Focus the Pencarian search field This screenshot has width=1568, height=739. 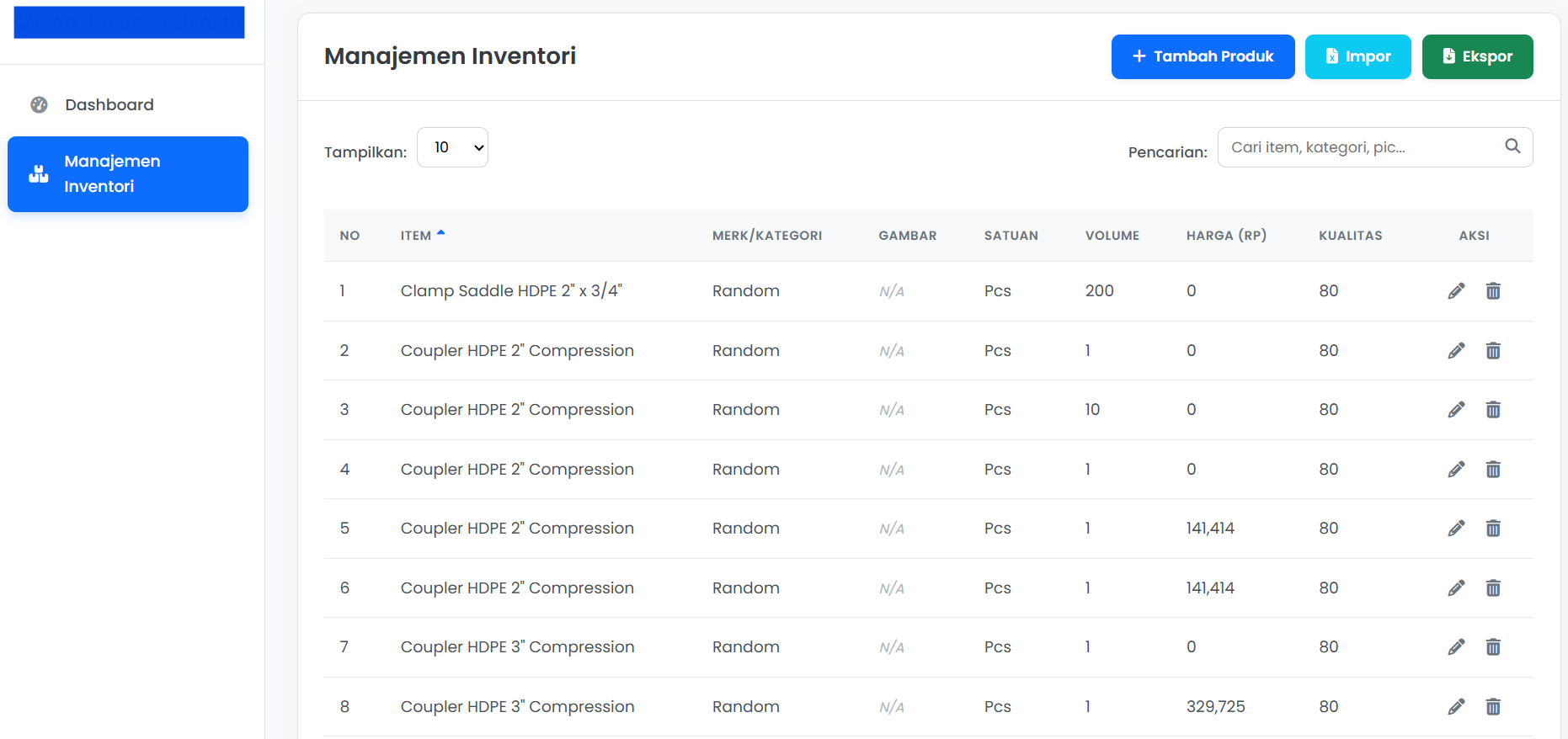pos(1374,147)
